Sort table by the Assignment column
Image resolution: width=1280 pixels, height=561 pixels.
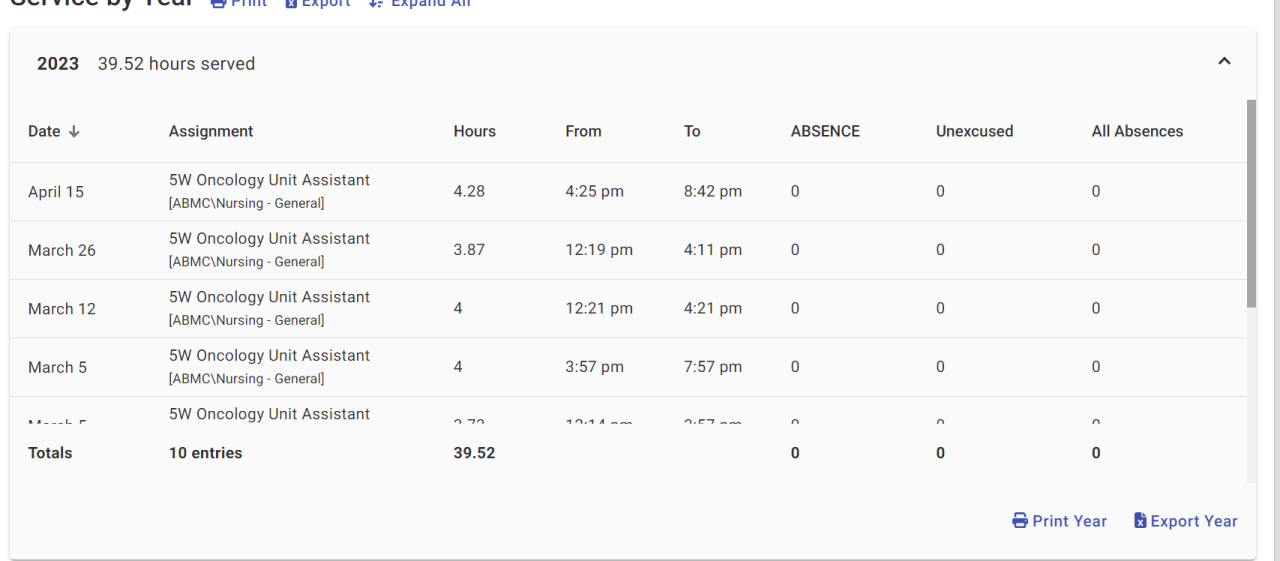point(211,131)
